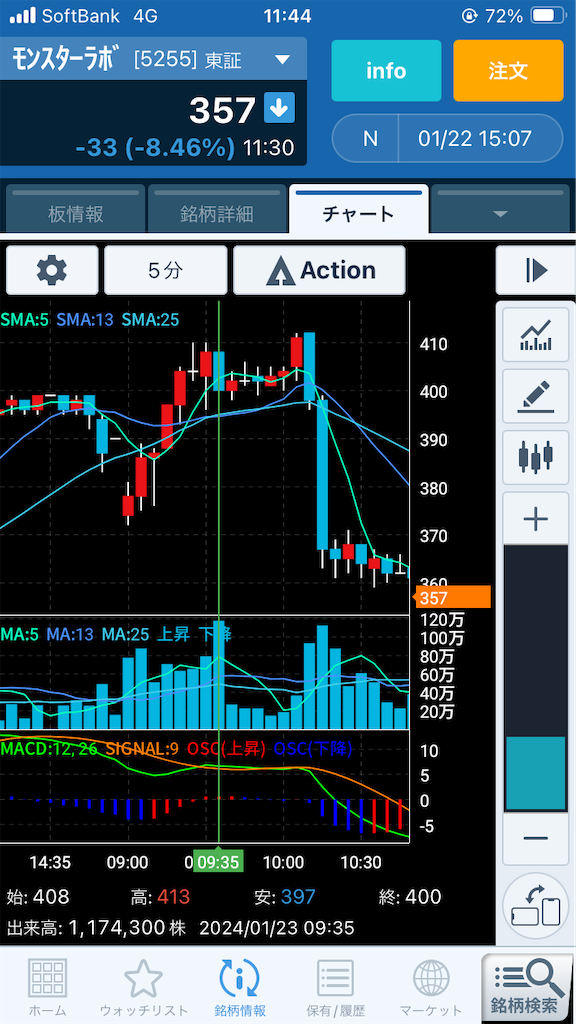The height and width of the screenshot is (1024, 576).
Task: Expand the stock selector dropdown arrow
Action: (282, 61)
